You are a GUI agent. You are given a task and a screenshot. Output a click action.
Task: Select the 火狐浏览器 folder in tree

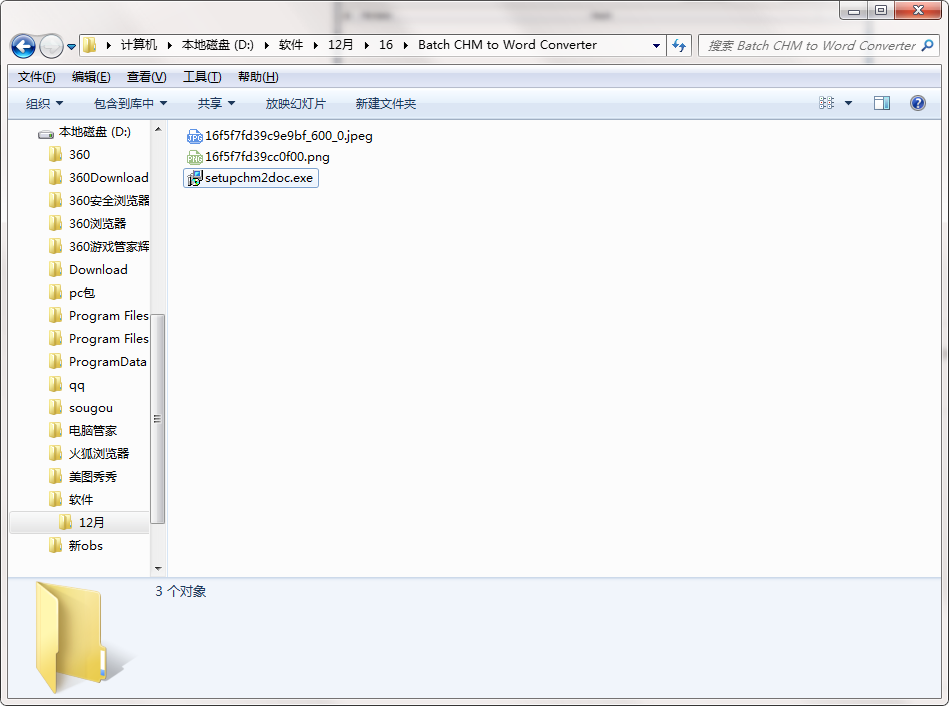tap(98, 453)
